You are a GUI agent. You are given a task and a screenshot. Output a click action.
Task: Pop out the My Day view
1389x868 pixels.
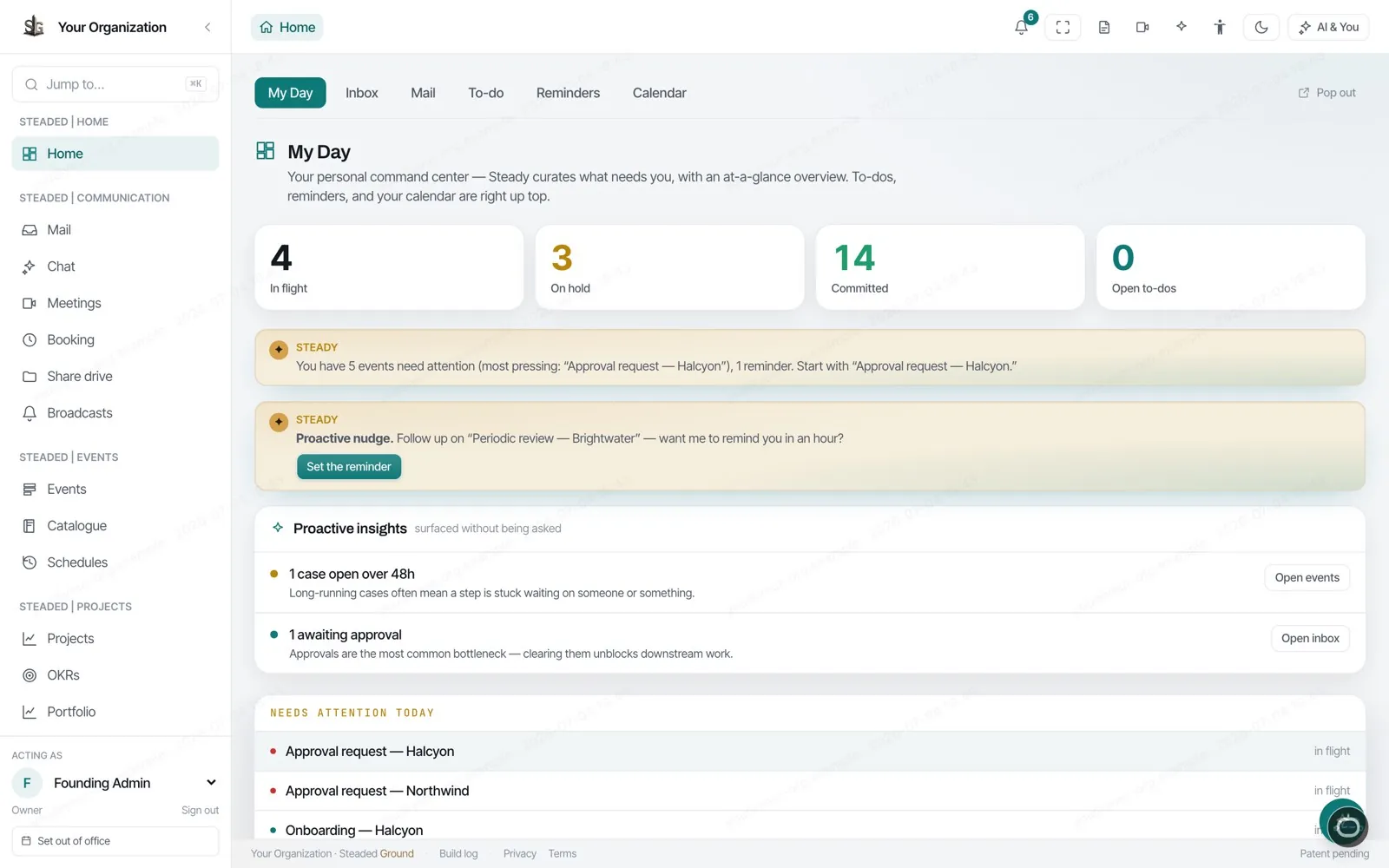1326,93
